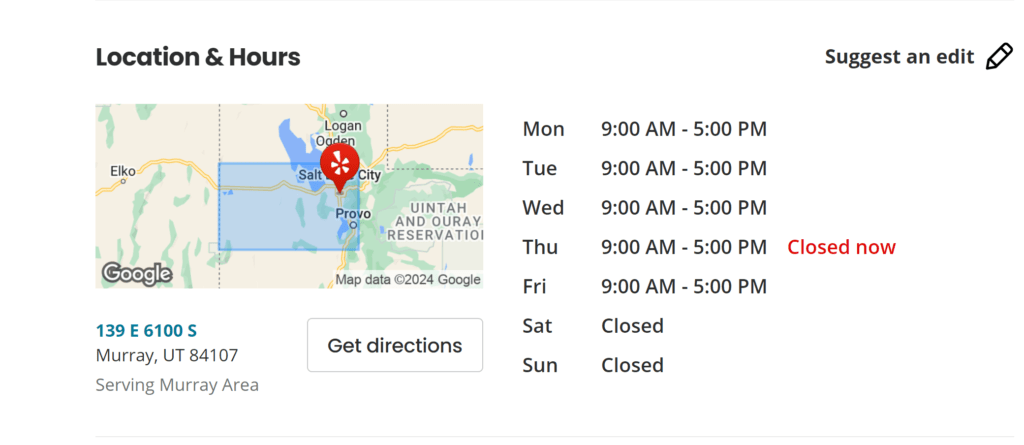Click the Get directions button
The height and width of the screenshot is (445, 1024).
click(x=395, y=345)
